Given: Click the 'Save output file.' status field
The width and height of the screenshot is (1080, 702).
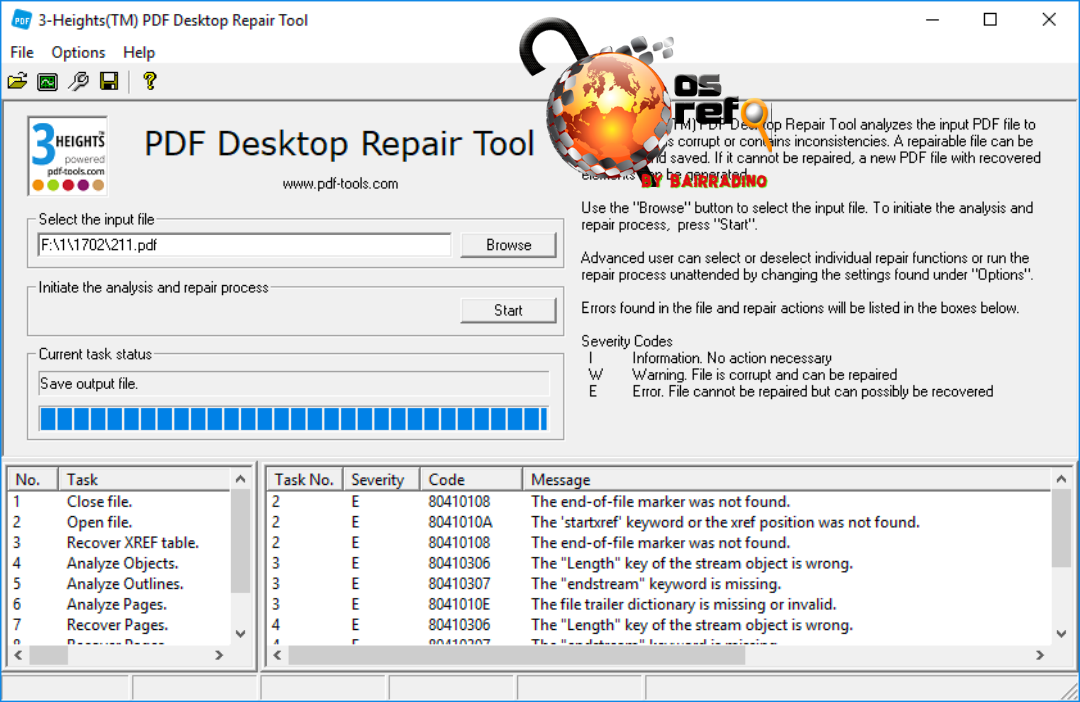Looking at the screenshot, I should 294,384.
